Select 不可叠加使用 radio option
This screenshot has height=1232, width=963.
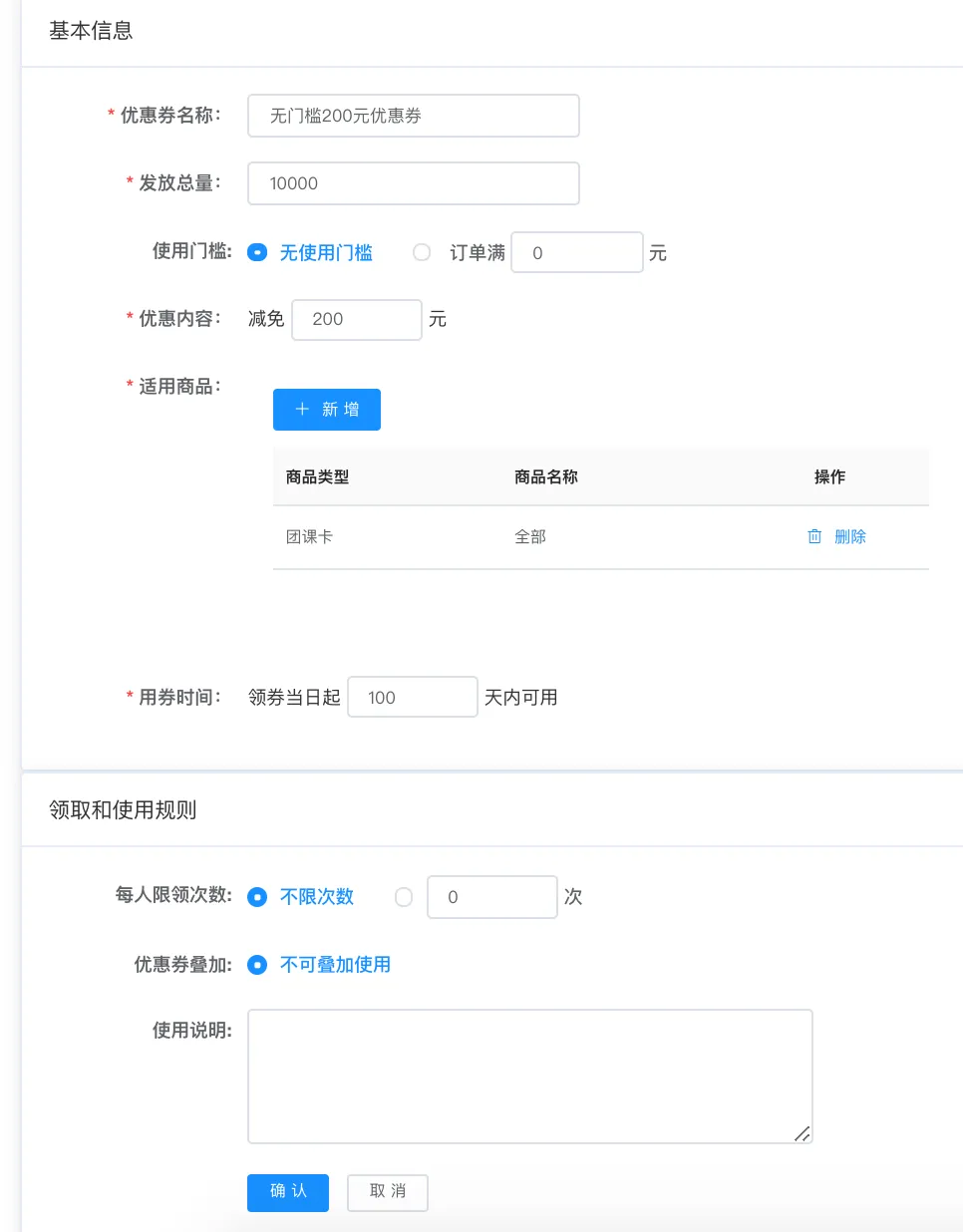(257, 965)
